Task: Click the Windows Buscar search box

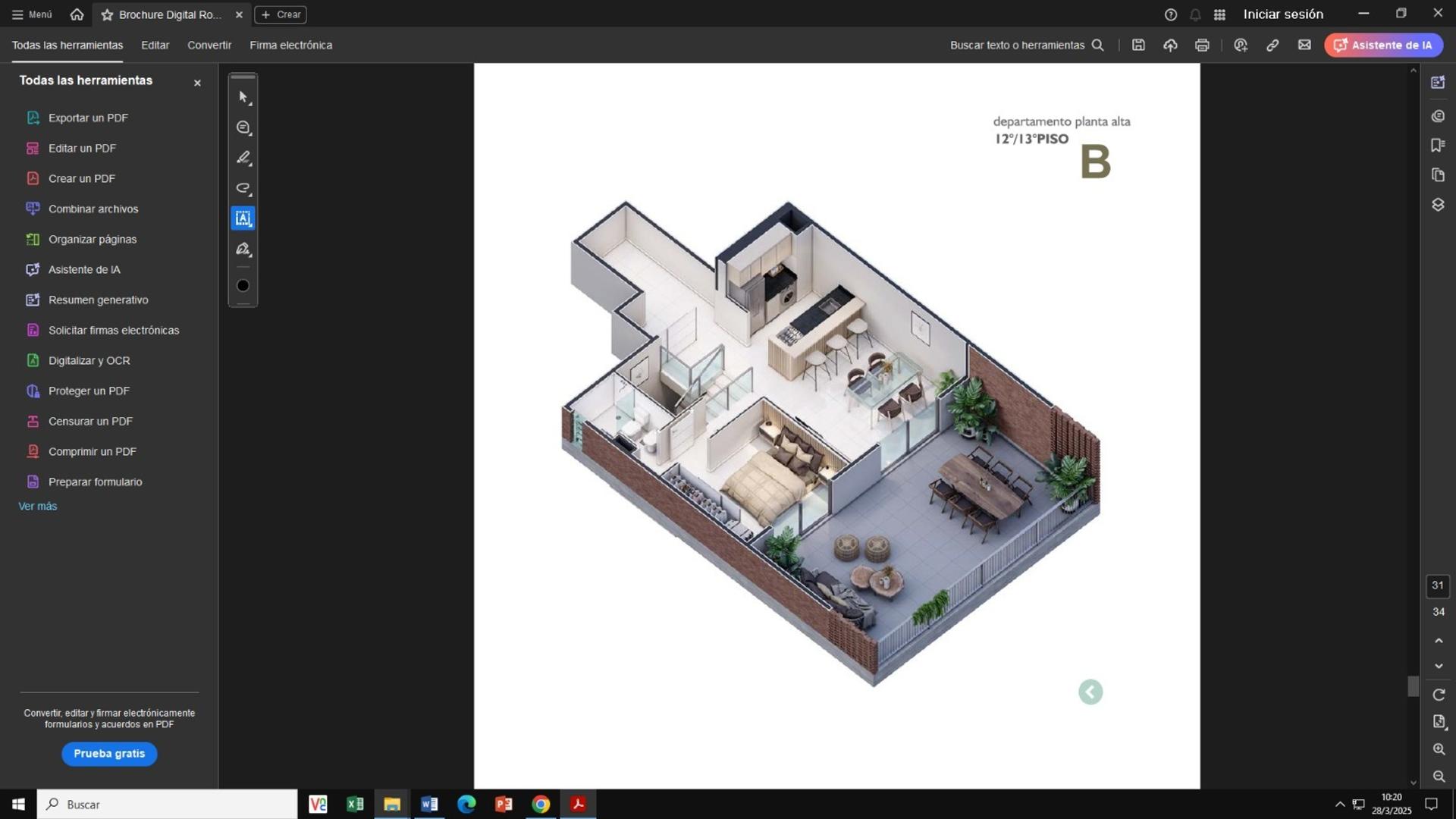Action: (x=167, y=804)
